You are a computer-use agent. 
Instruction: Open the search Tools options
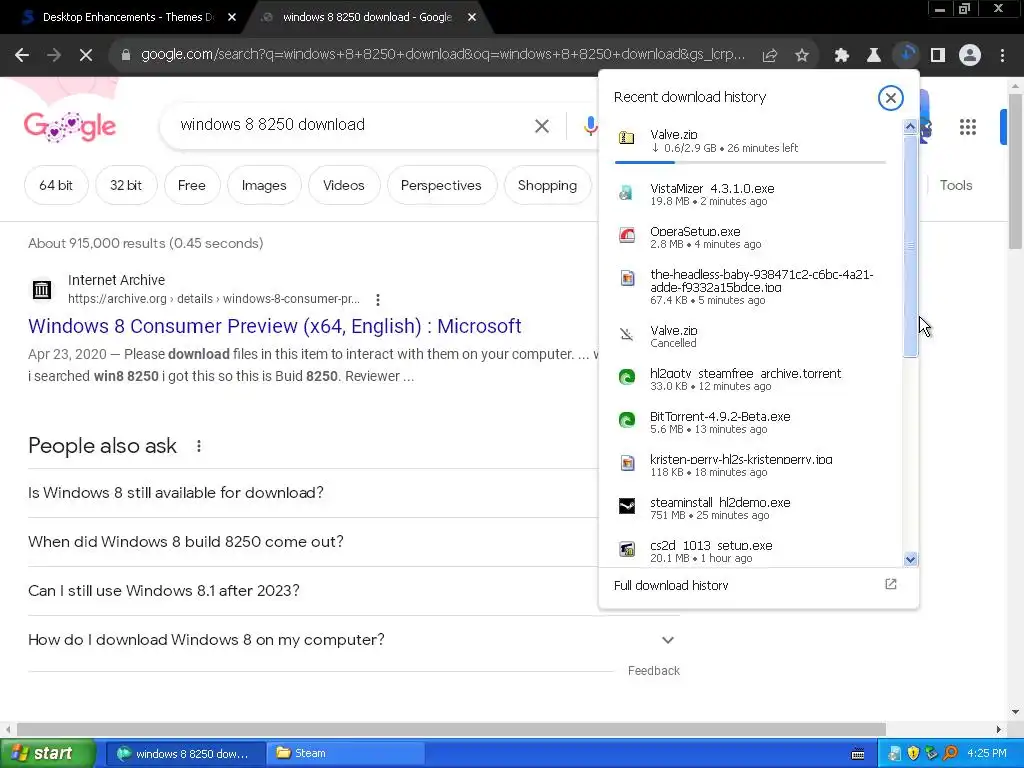(x=956, y=185)
